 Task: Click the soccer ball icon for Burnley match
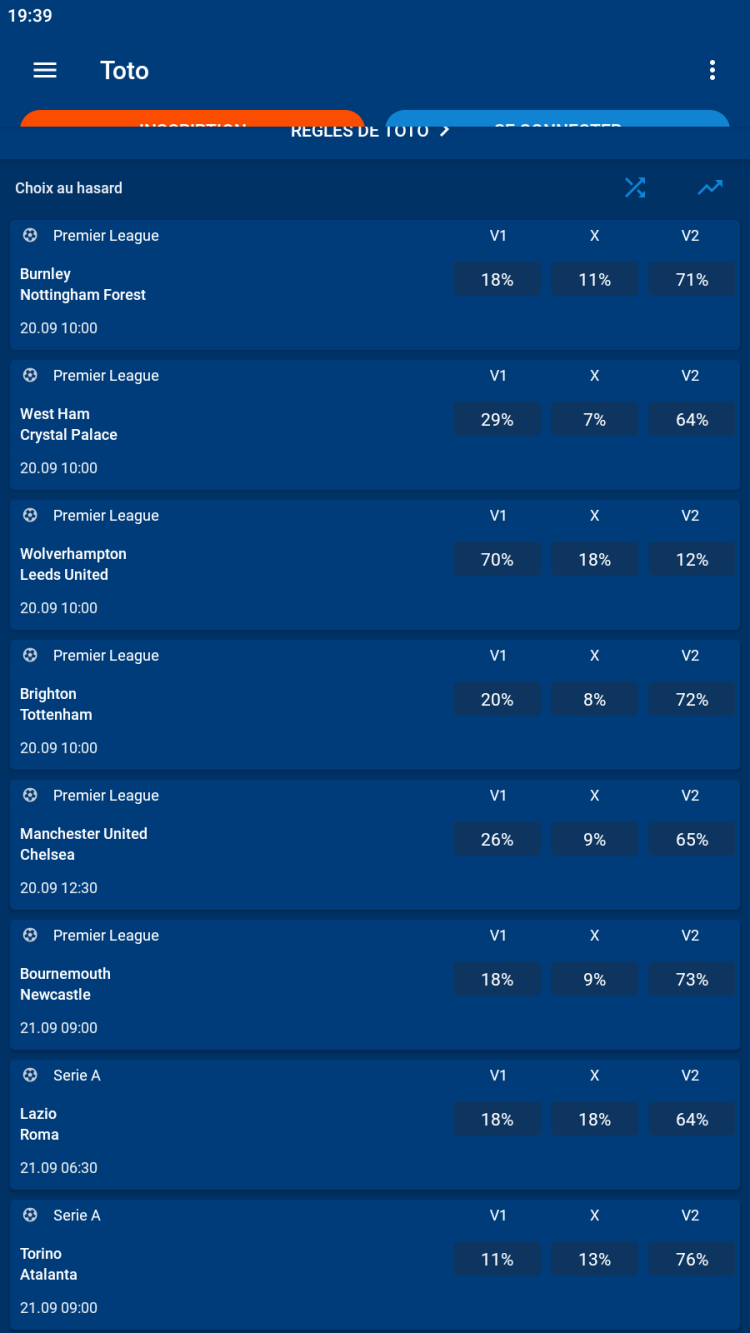[30, 236]
